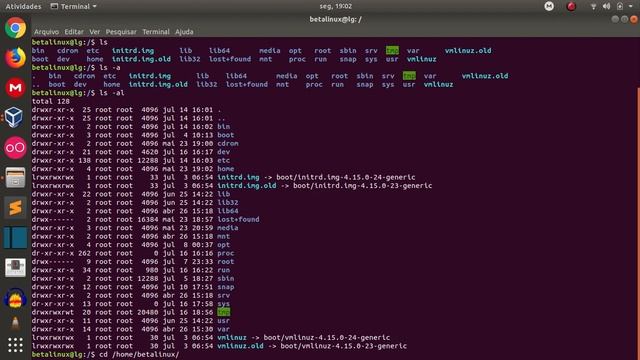640x360 pixels.
Task: Open the pink double-circle app in dock
Action: click(x=16, y=147)
